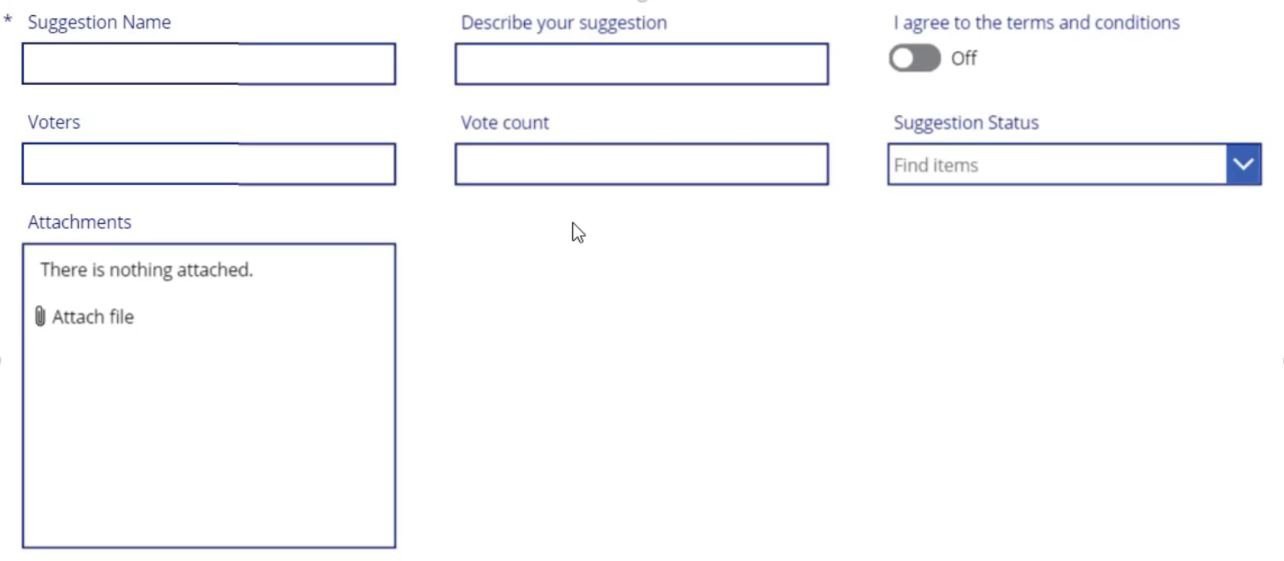Toggle the terms and conditions switch
Screen dimensions: 1284x561
pos(915,58)
